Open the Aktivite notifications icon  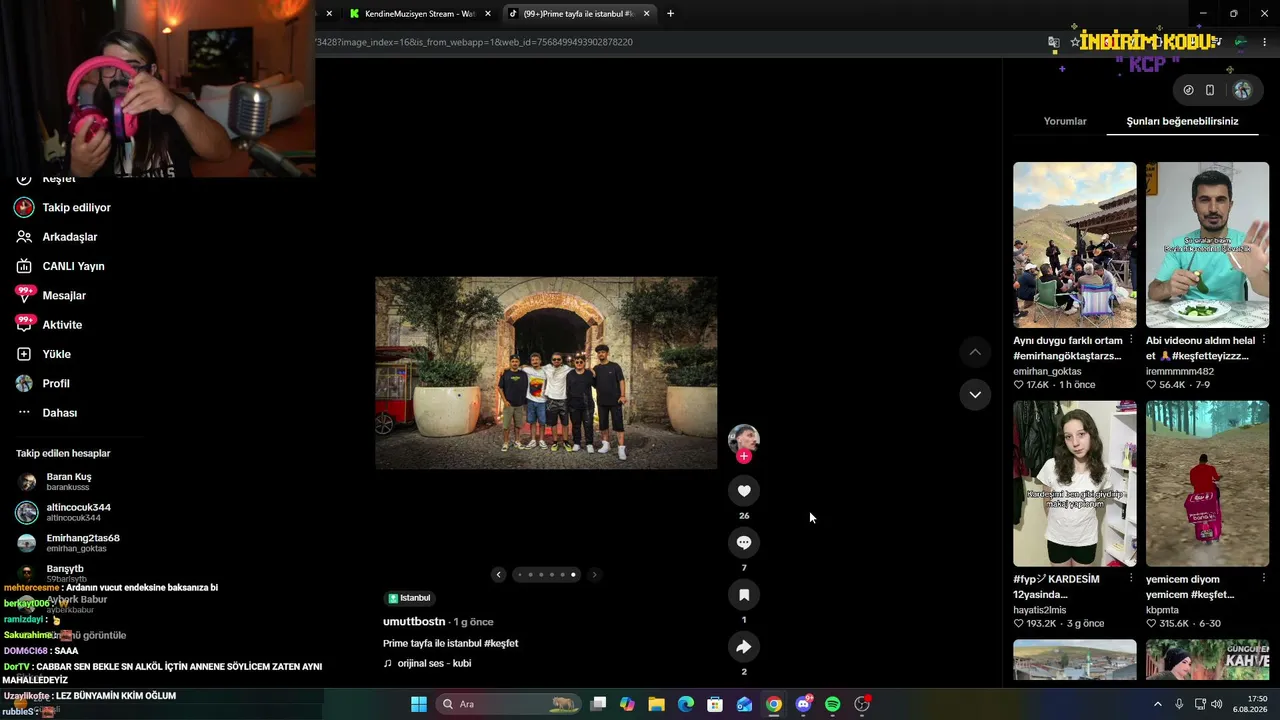pyautogui.click(x=24, y=324)
